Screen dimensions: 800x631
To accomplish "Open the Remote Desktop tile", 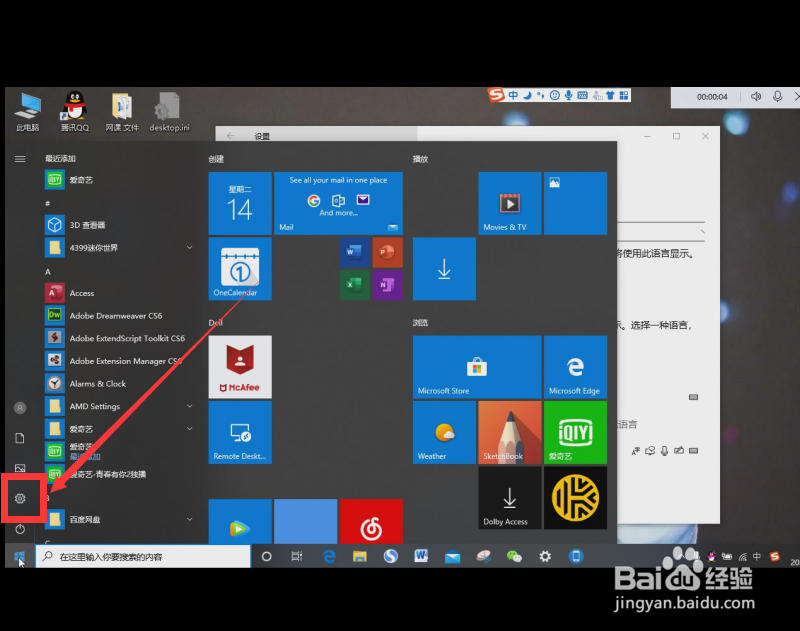I will point(240,432).
